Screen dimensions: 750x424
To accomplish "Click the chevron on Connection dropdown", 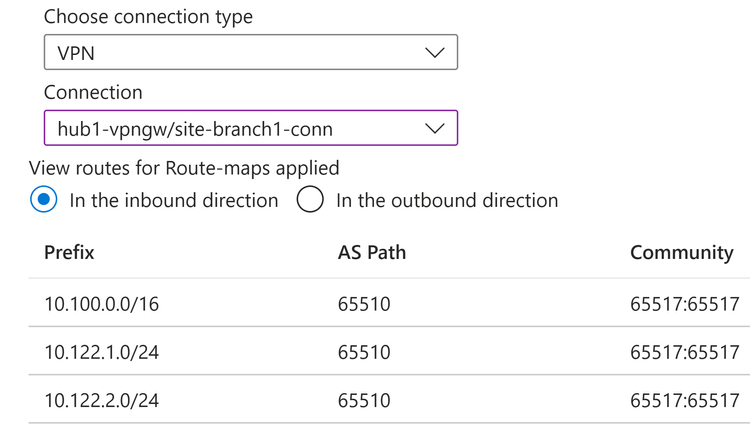I will click(x=435, y=128).
